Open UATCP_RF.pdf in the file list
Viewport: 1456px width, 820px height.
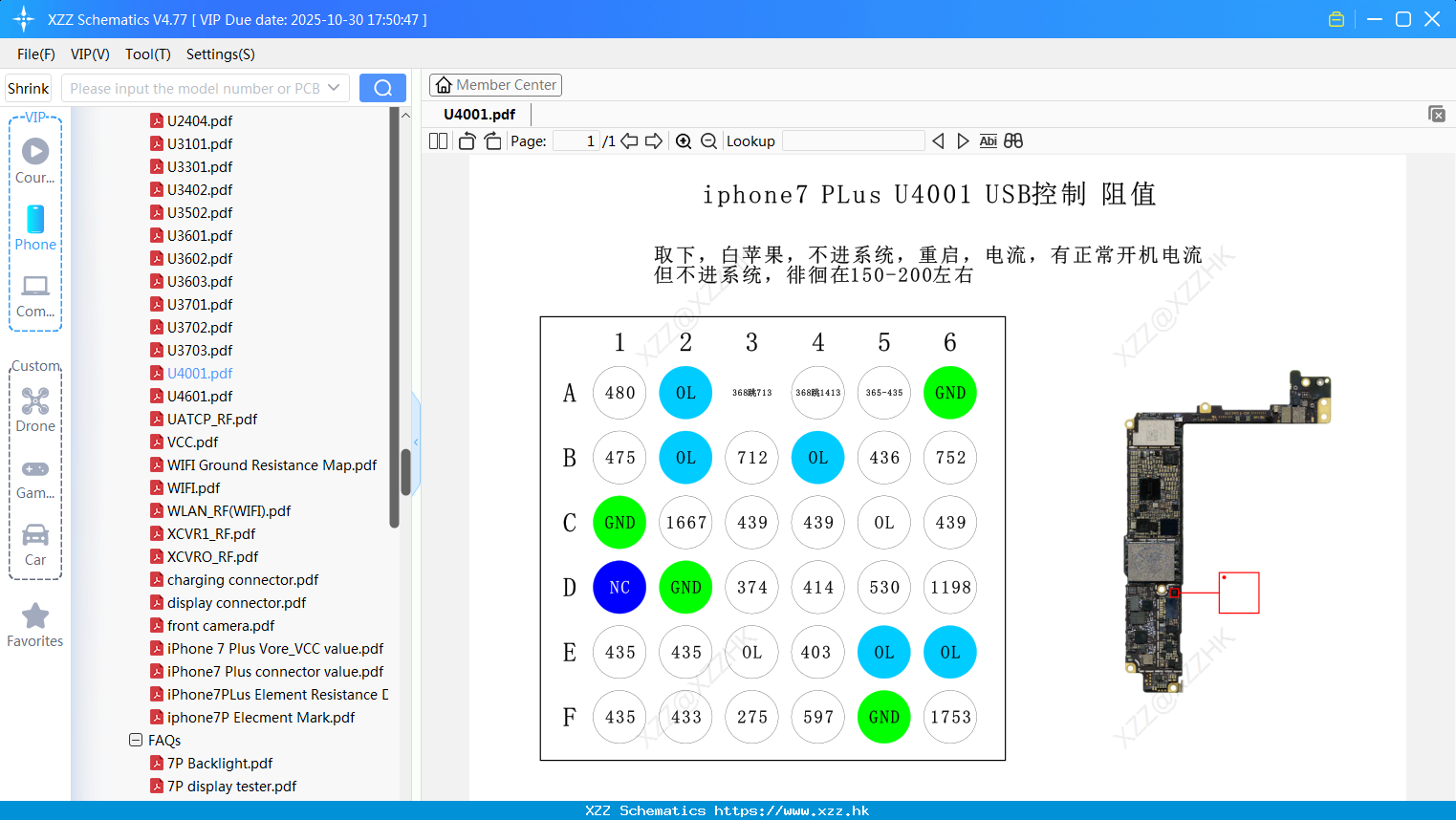click(x=204, y=419)
